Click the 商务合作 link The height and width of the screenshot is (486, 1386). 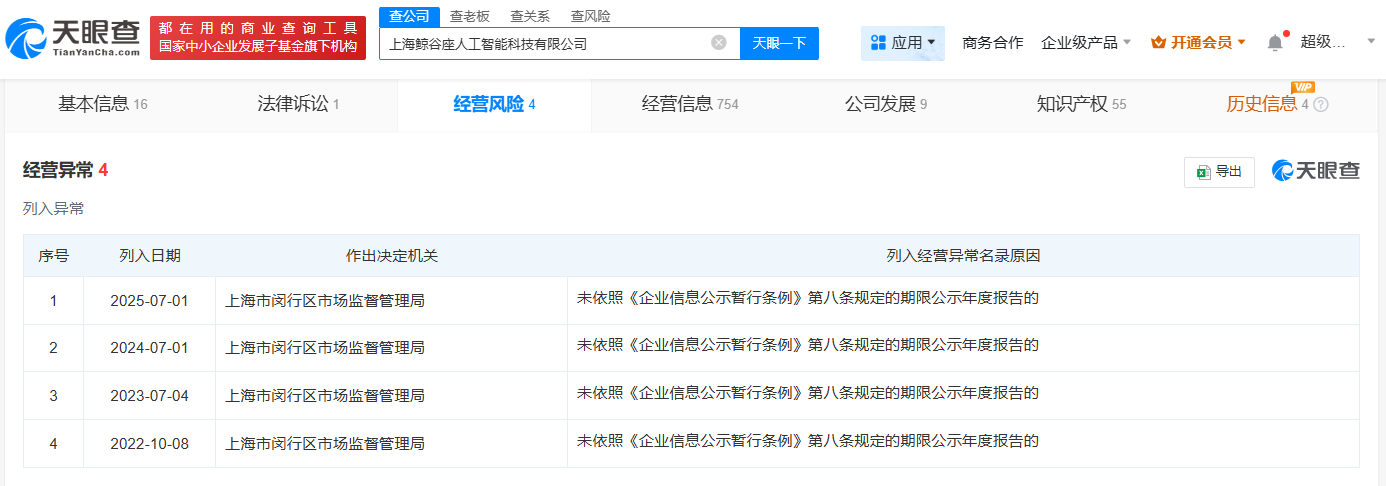tap(992, 43)
